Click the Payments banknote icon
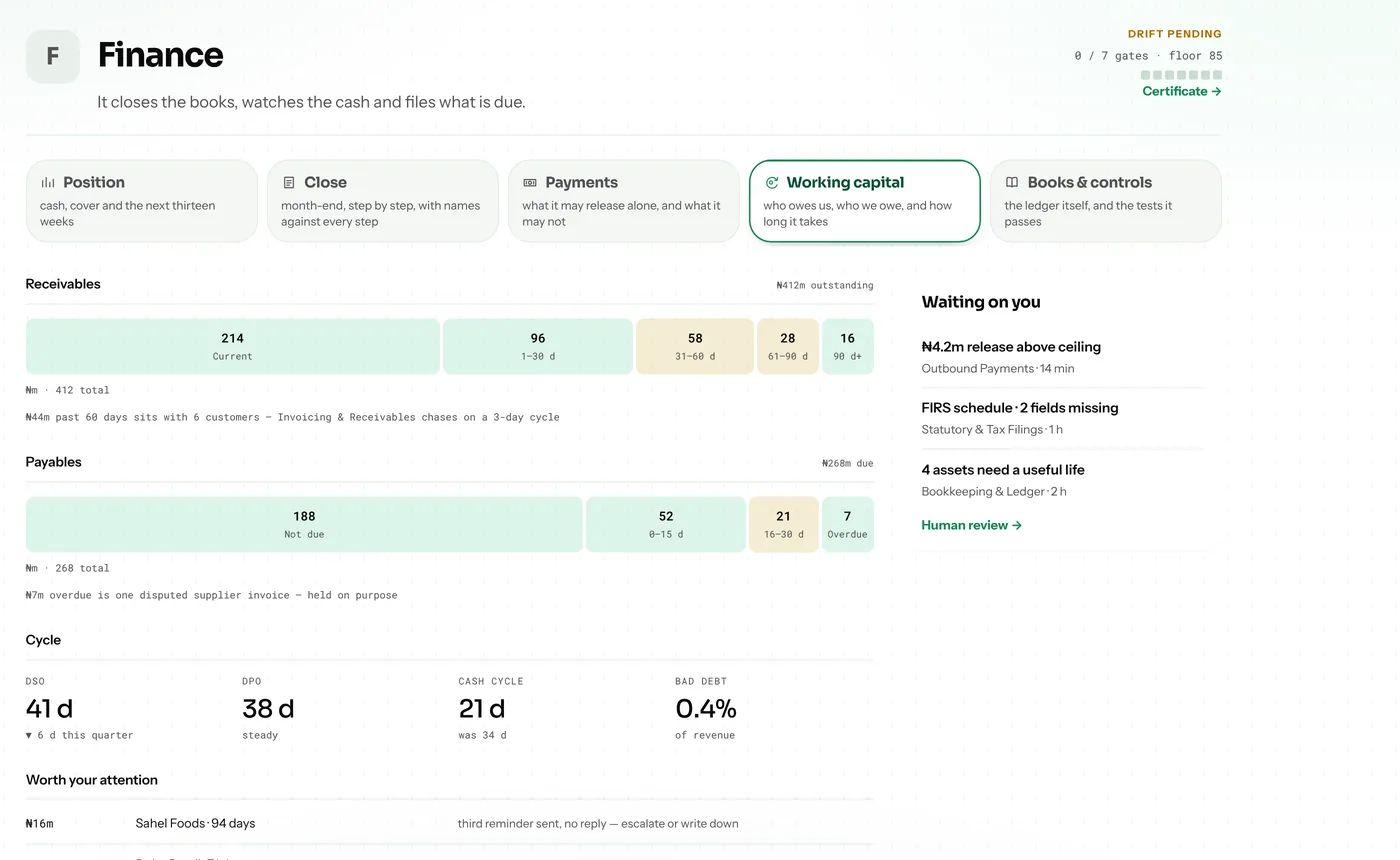 tap(530, 183)
